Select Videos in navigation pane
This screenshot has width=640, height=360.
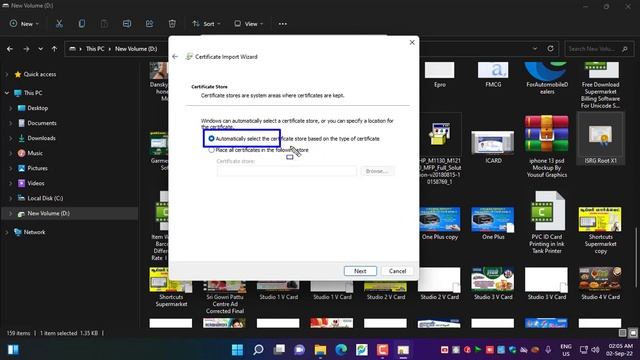point(36,184)
